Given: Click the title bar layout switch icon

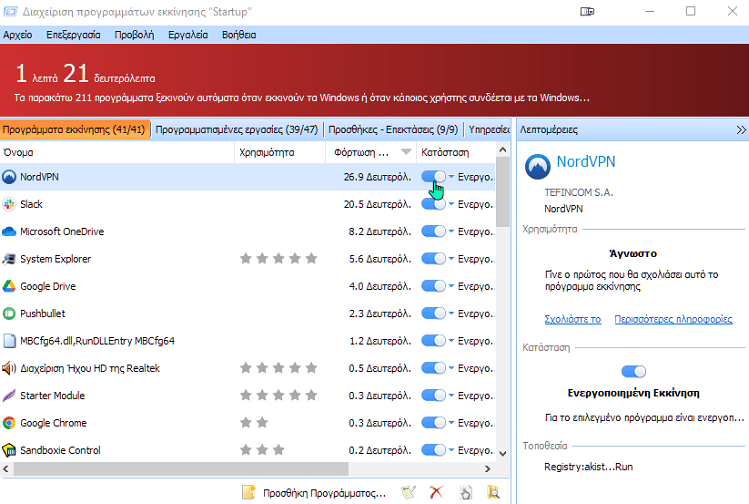Looking at the screenshot, I should click(x=587, y=11).
